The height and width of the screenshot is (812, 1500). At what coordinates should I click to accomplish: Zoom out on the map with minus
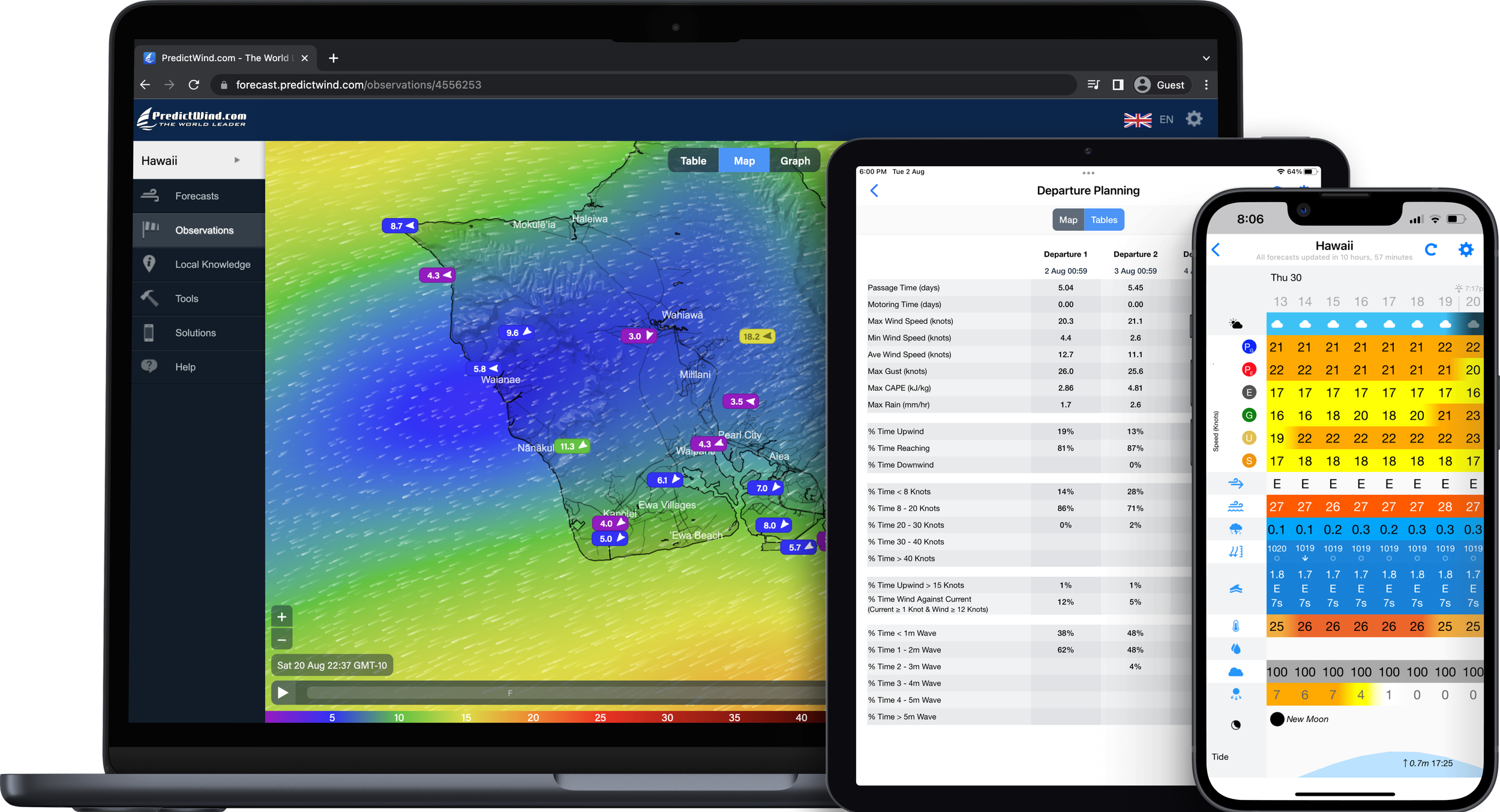(281, 639)
